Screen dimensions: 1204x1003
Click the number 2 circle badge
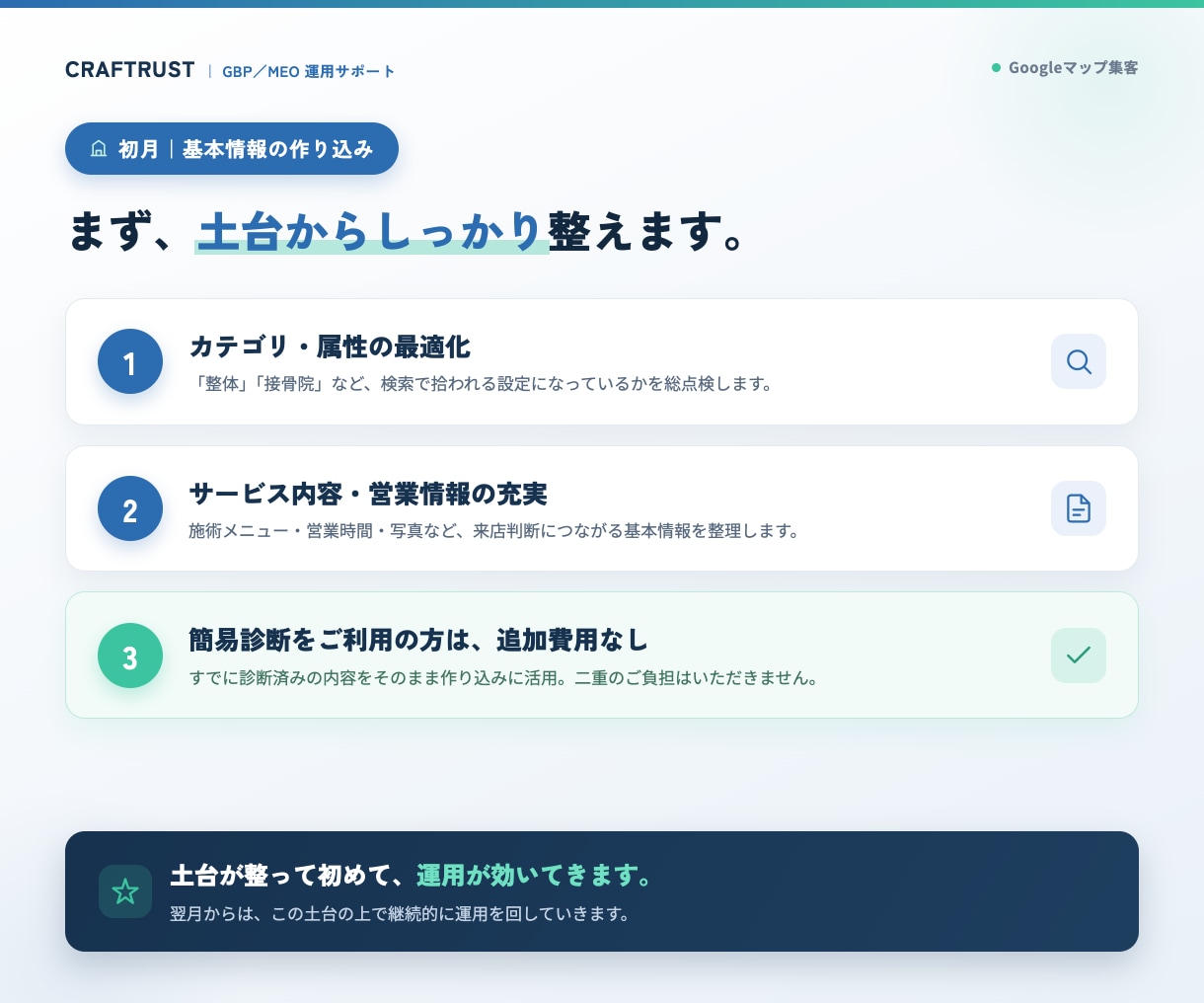(130, 508)
